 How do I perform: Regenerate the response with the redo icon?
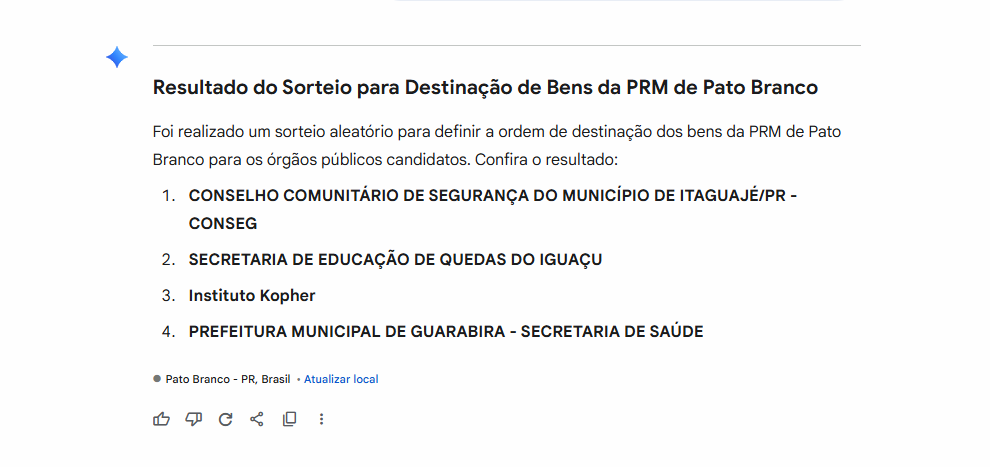[x=225, y=419]
